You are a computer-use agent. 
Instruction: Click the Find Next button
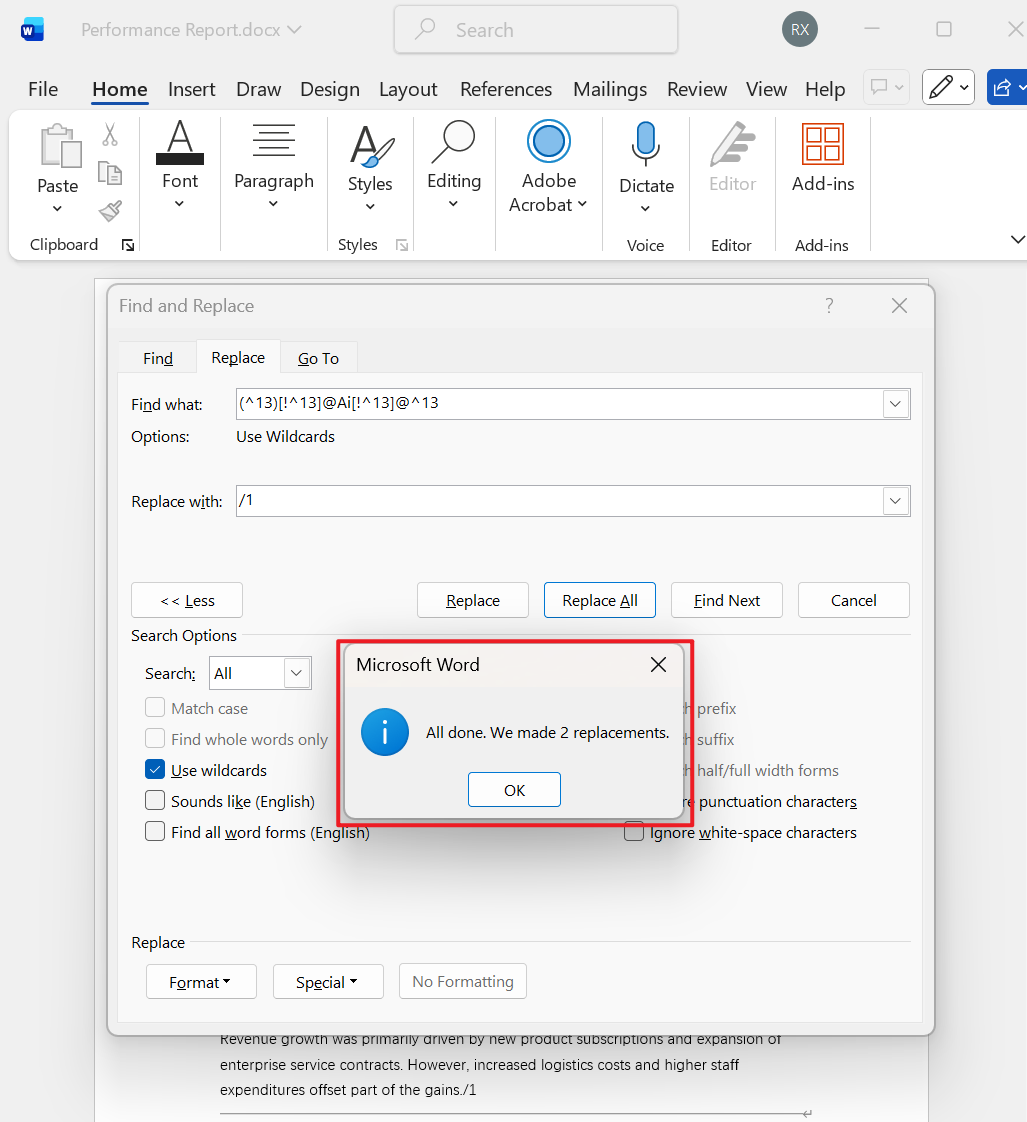(x=726, y=600)
